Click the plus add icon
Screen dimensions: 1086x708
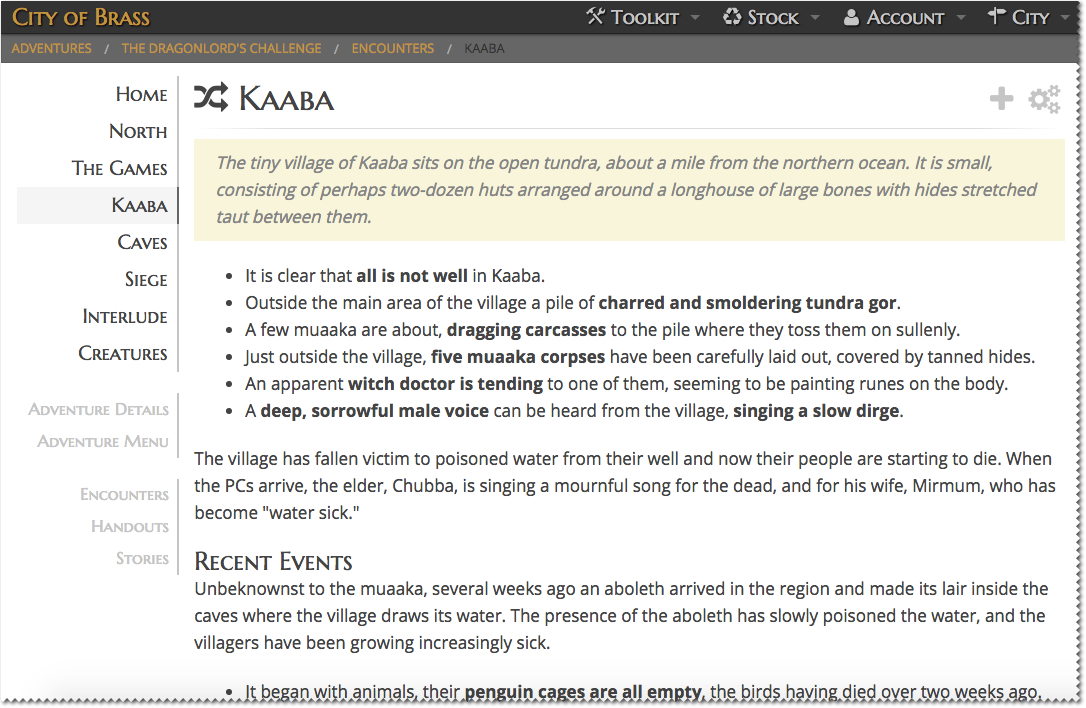pyautogui.click(x=1001, y=98)
